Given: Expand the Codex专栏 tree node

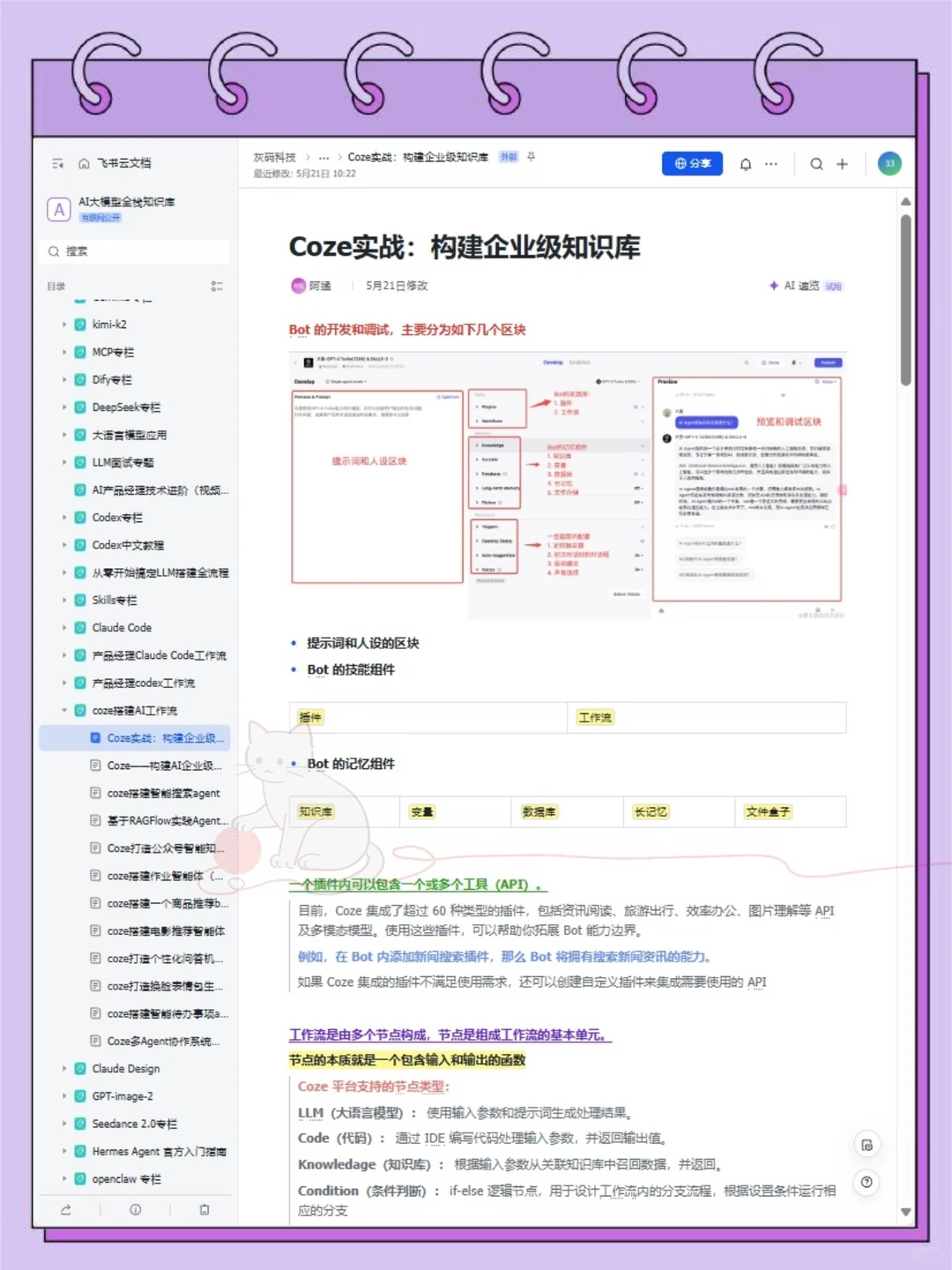Looking at the screenshot, I should pyautogui.click(x=64, y=518).
